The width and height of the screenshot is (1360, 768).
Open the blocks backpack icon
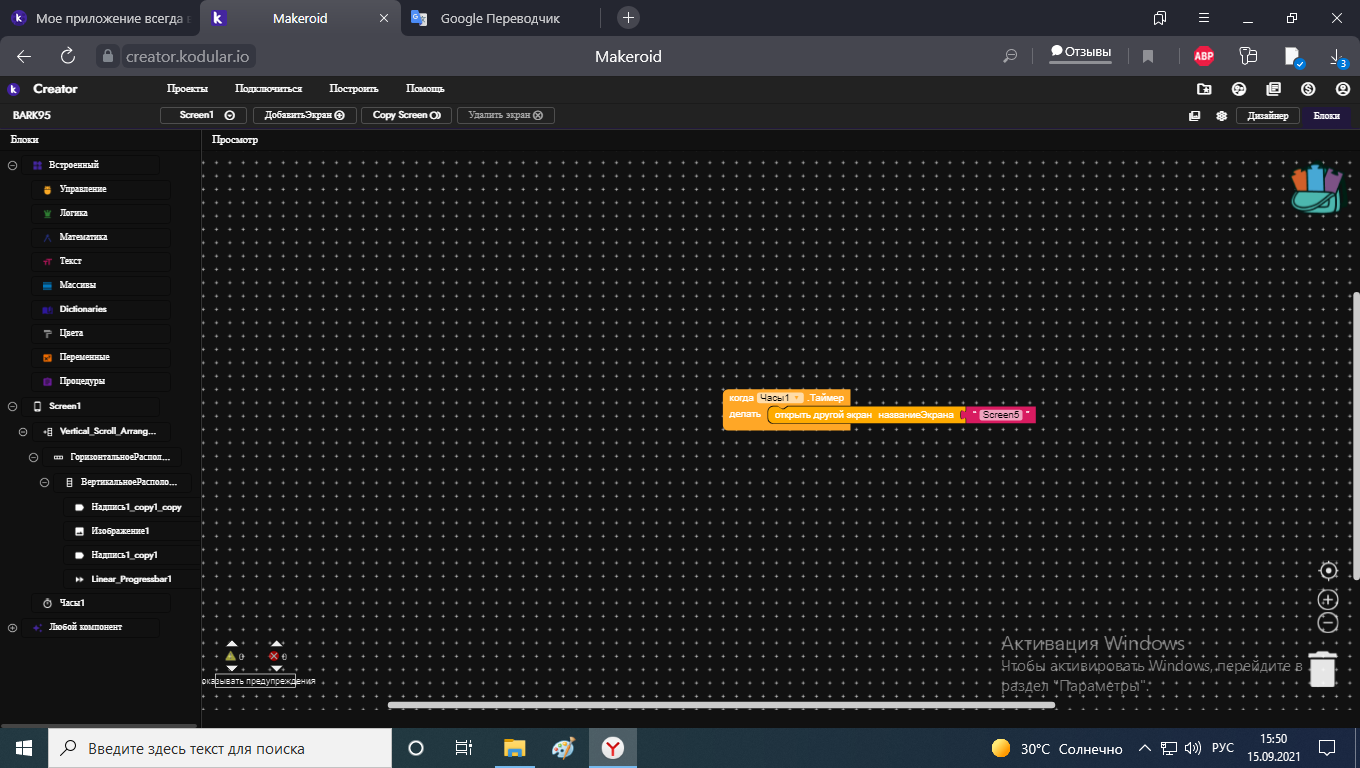1318,188
